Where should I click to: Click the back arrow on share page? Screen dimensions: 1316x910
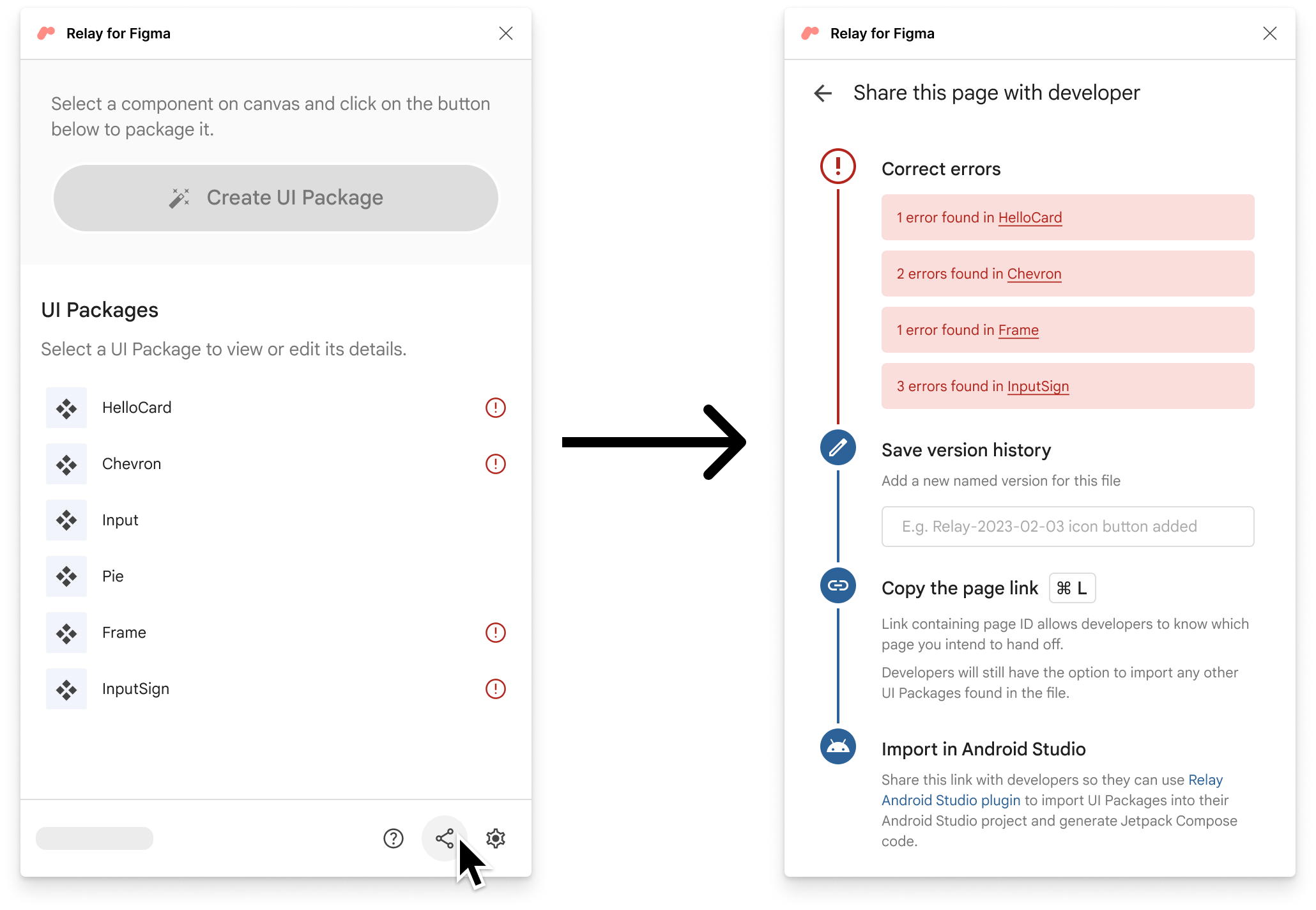(x=822, y=91)
